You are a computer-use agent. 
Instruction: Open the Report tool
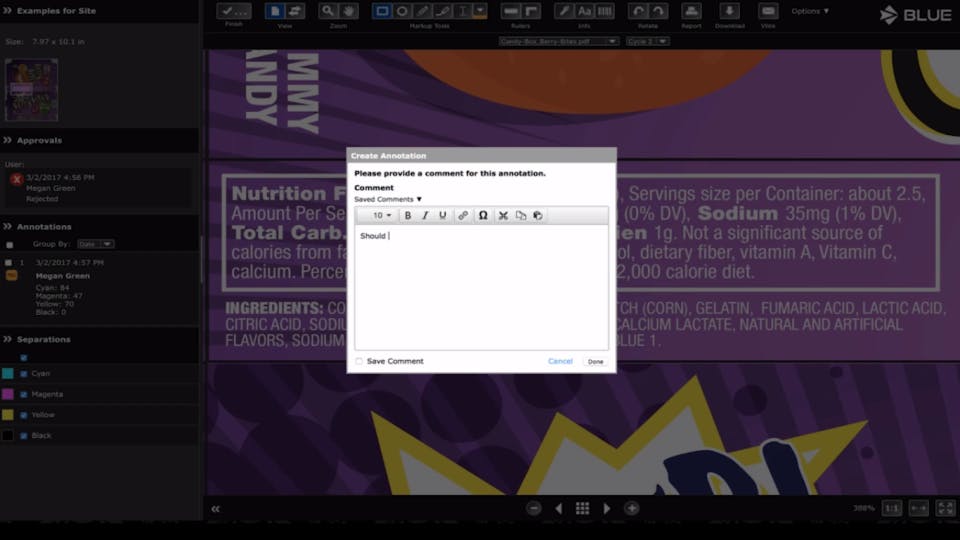pyautogui.click(x=691, y=11)
